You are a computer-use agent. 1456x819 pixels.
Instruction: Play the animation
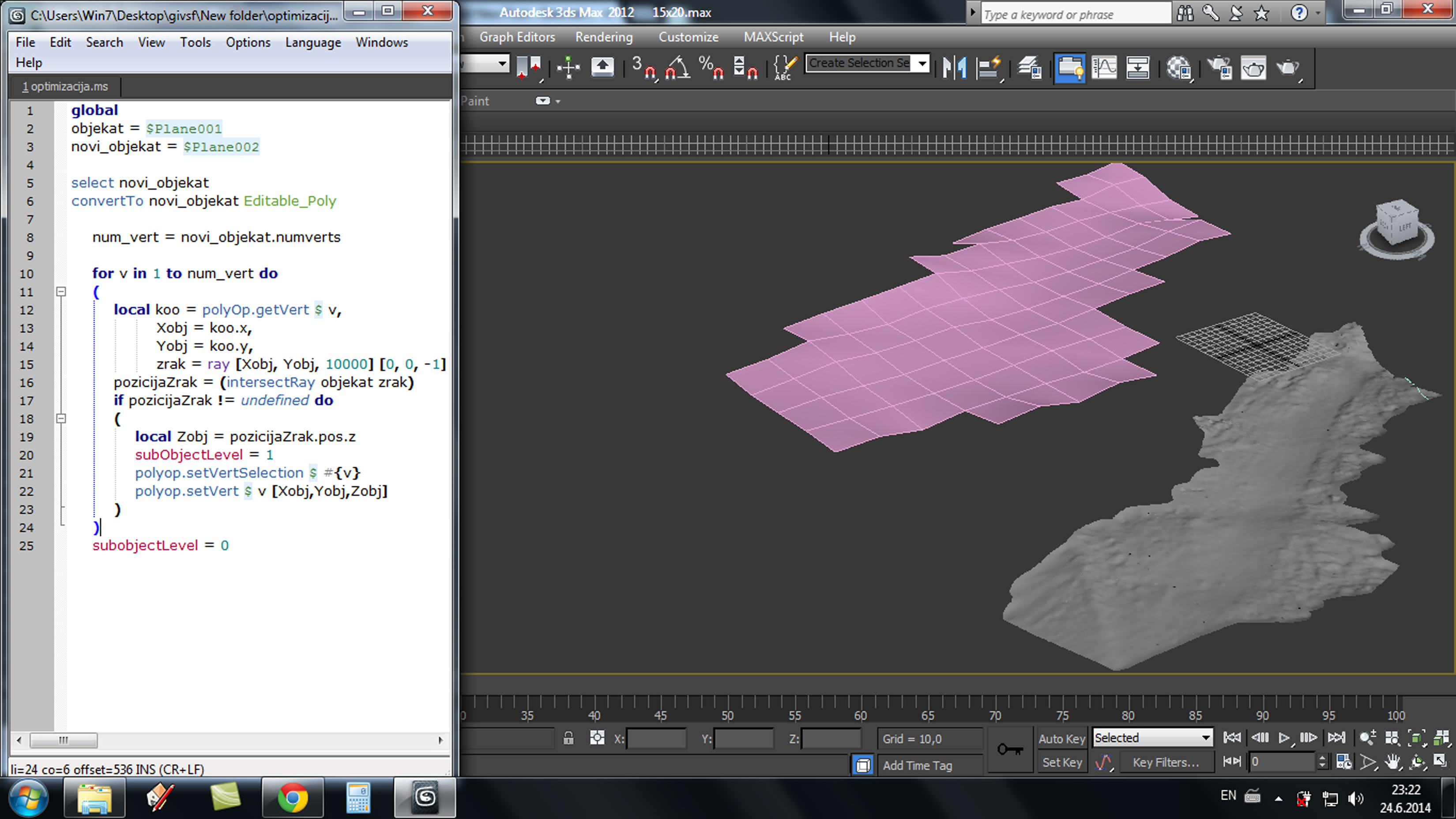coord(1284,738)
